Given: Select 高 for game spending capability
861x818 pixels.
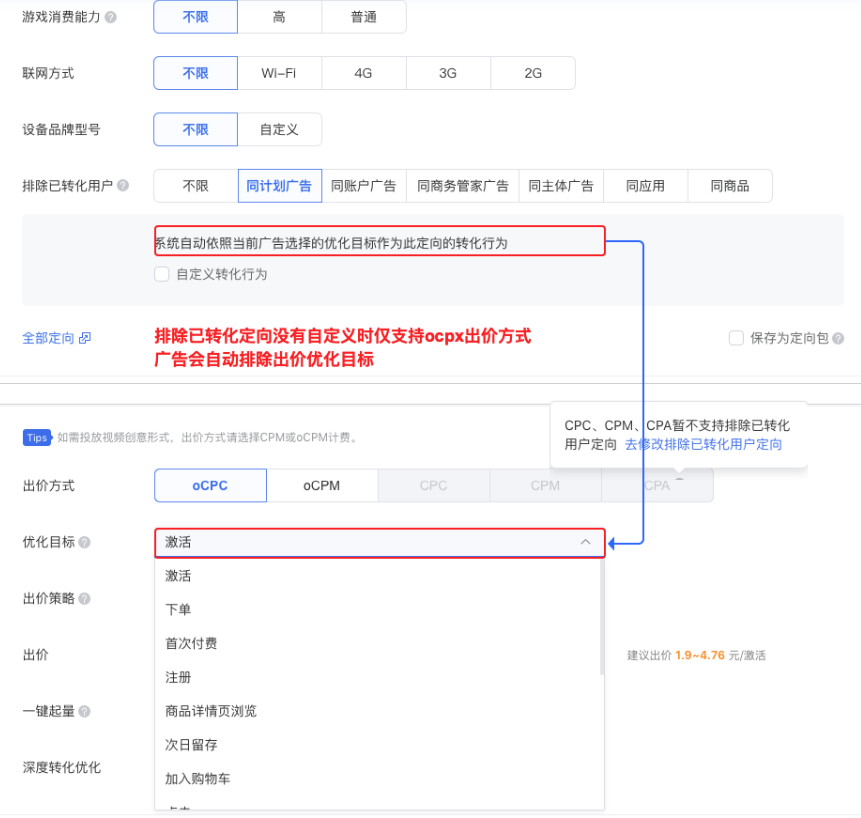Looking at the screenshot, I should tap(279, 17).
